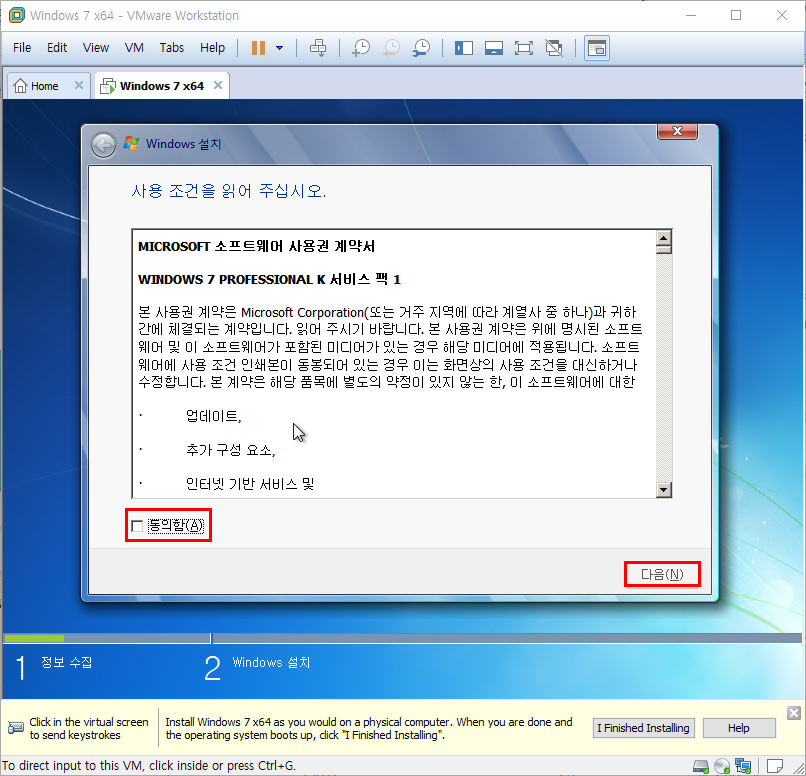Image resolution: width=806 pixels, height=776 pixels.
Task: Open the Help menu
Action: (x=212, y=48)
